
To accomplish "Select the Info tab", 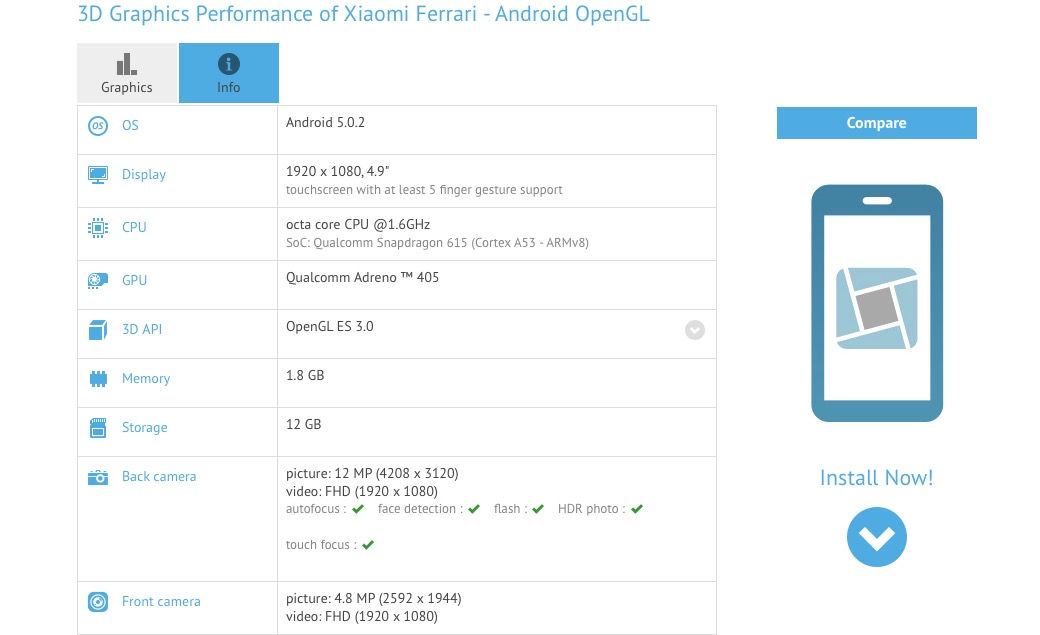I will (x=229, y=73).
